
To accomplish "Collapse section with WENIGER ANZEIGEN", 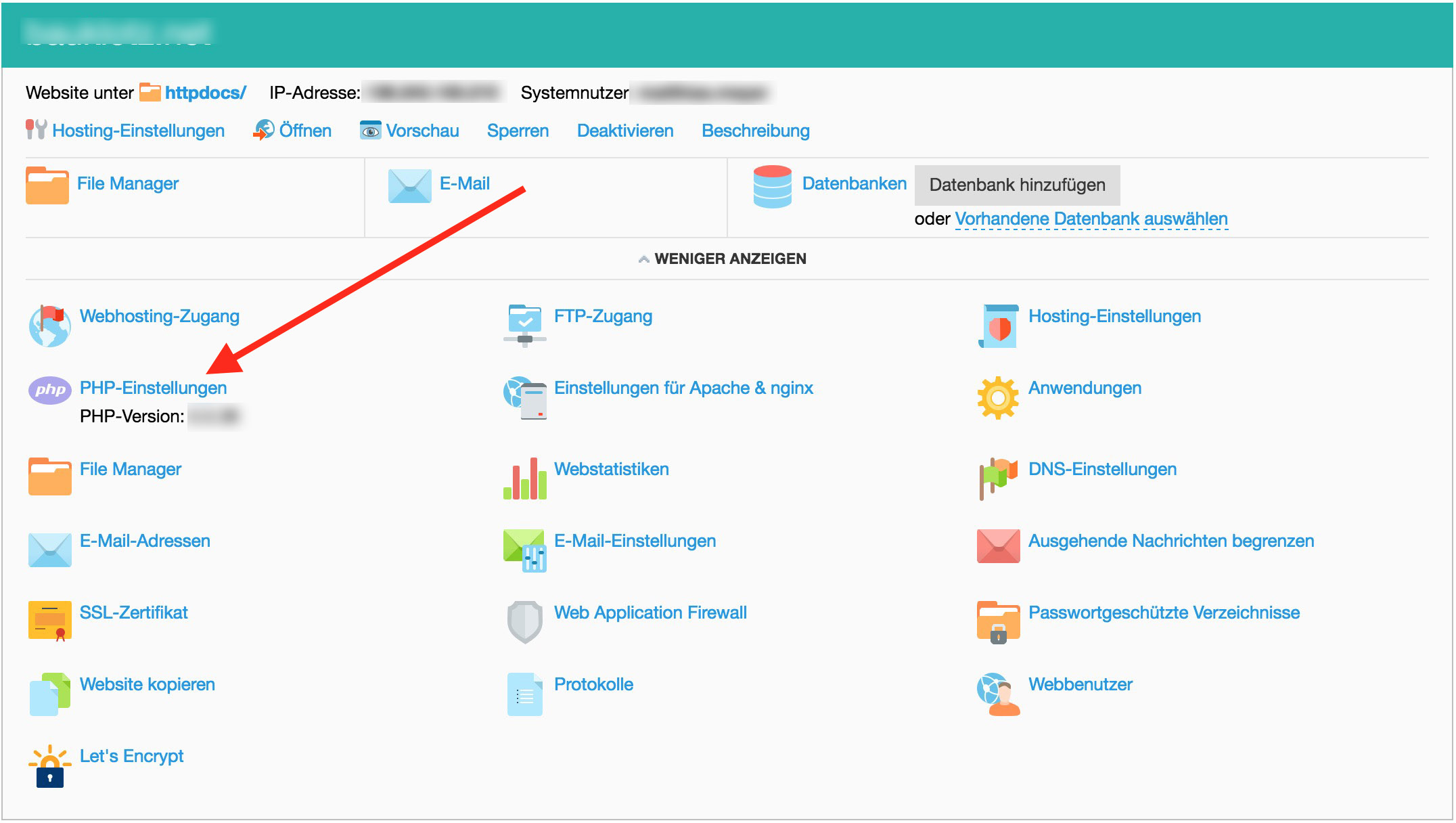I will point(722,259).
